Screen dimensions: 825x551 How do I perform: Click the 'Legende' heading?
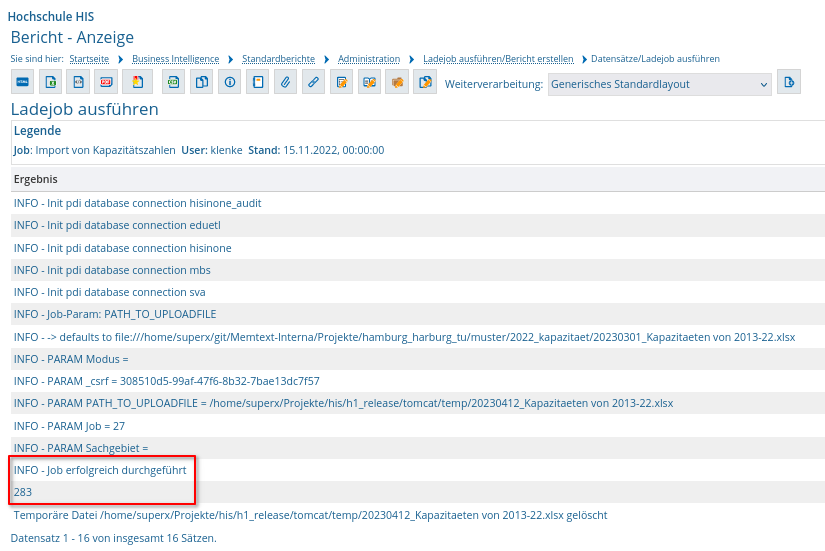[37, 131]
